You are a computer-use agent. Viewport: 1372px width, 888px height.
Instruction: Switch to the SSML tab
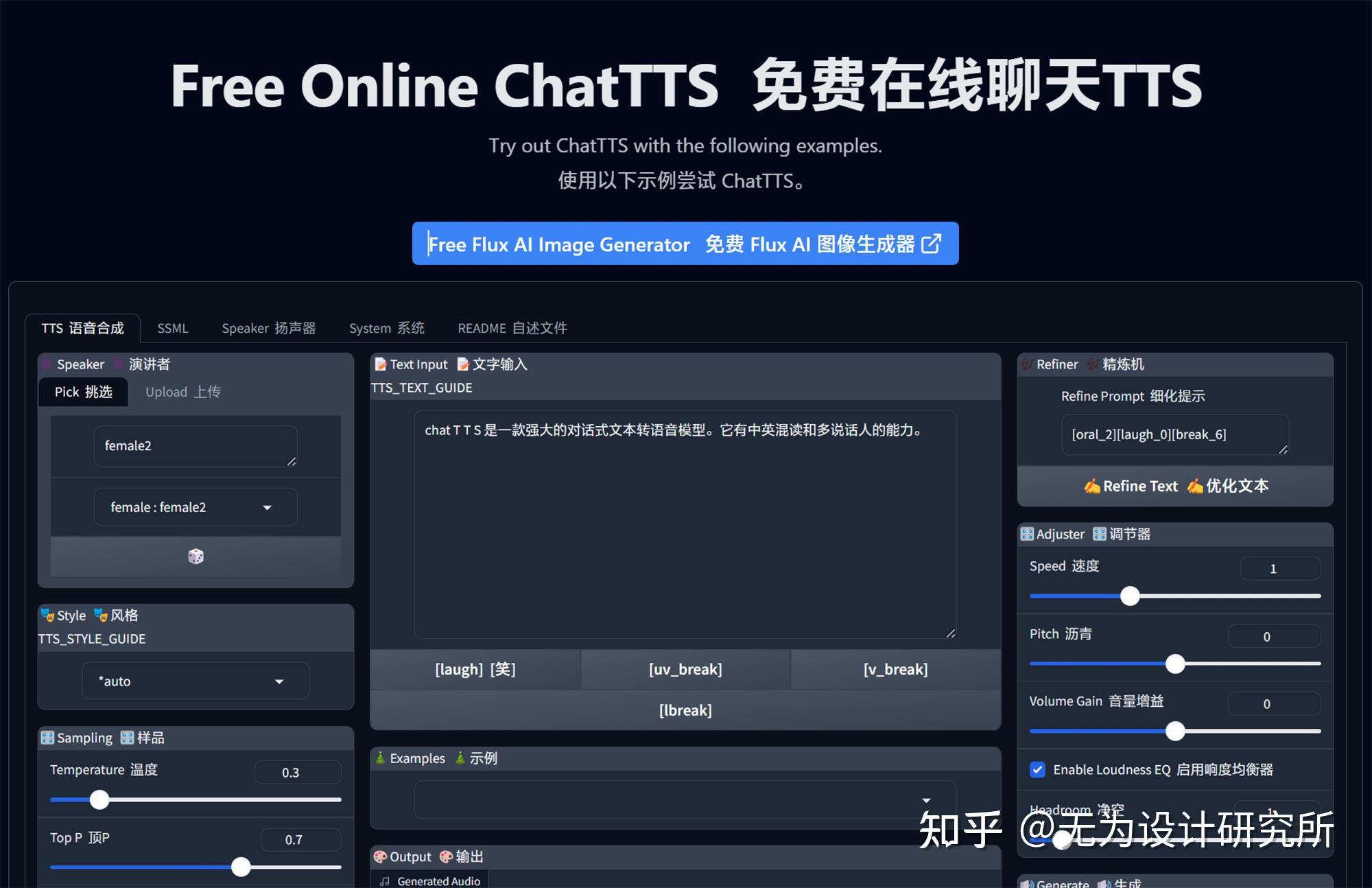[x=172, y=328]
